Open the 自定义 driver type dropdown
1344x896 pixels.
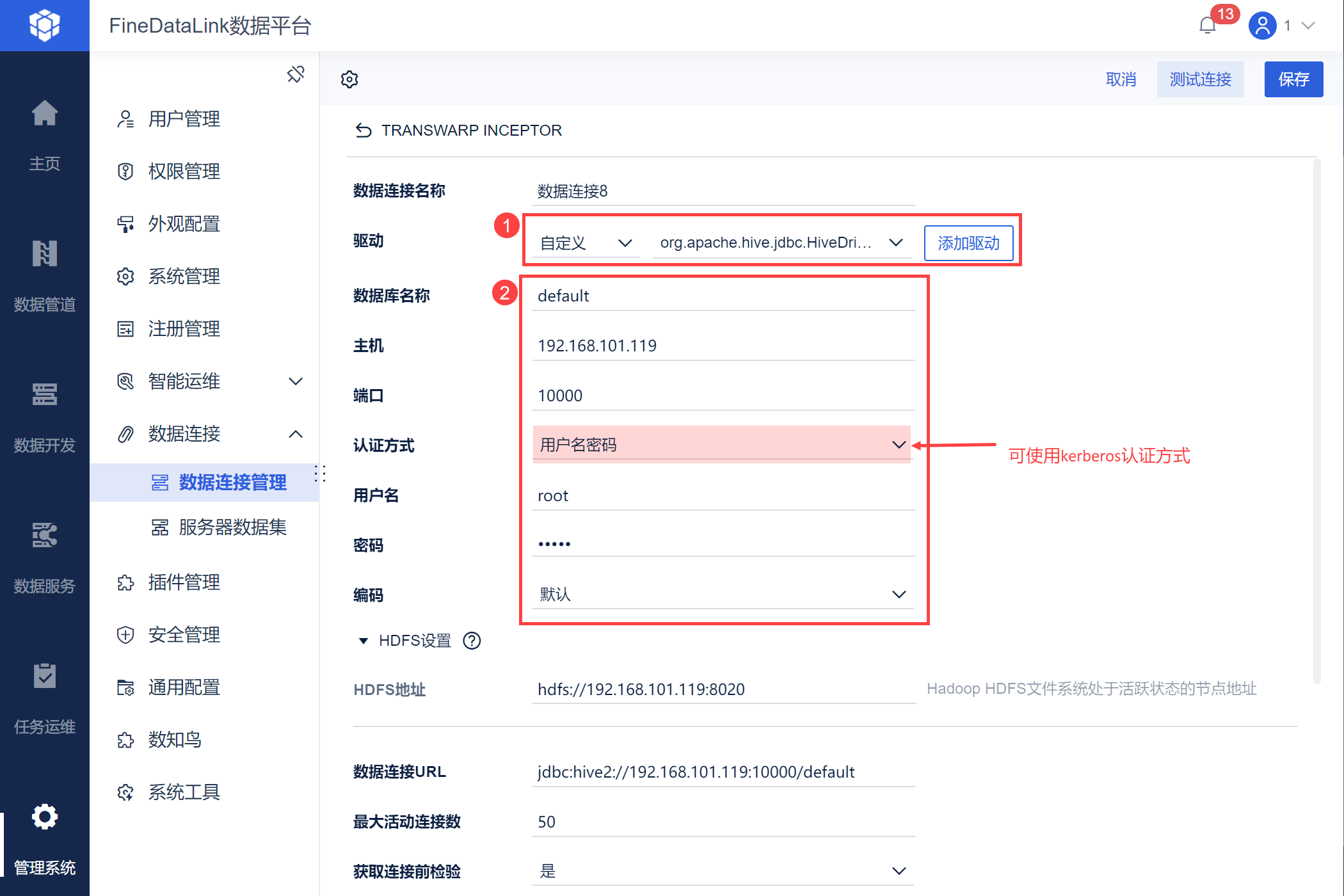coord(586,243)
